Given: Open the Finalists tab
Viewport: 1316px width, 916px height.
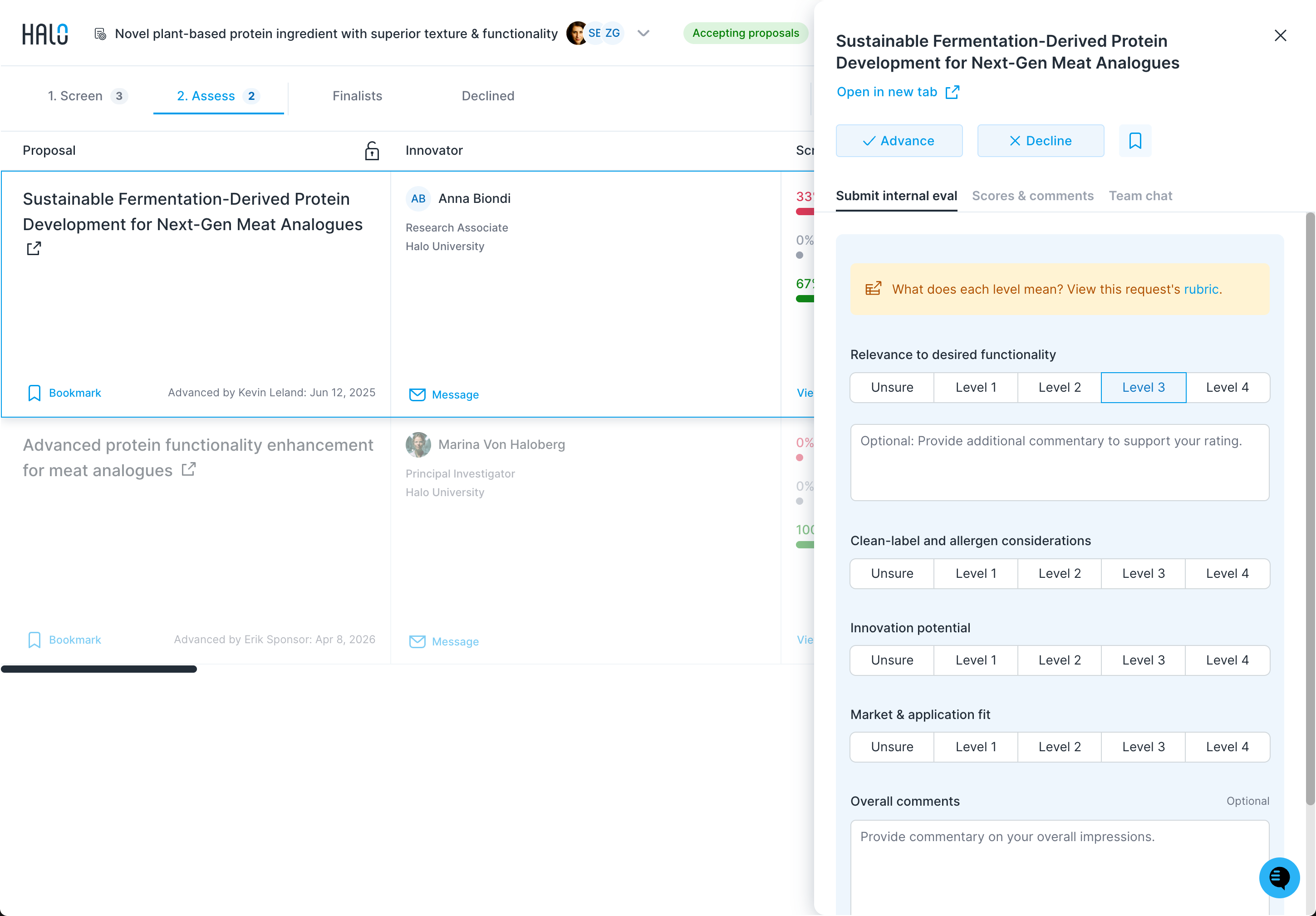Looking at the screenshot, I should tap(357, 96).
